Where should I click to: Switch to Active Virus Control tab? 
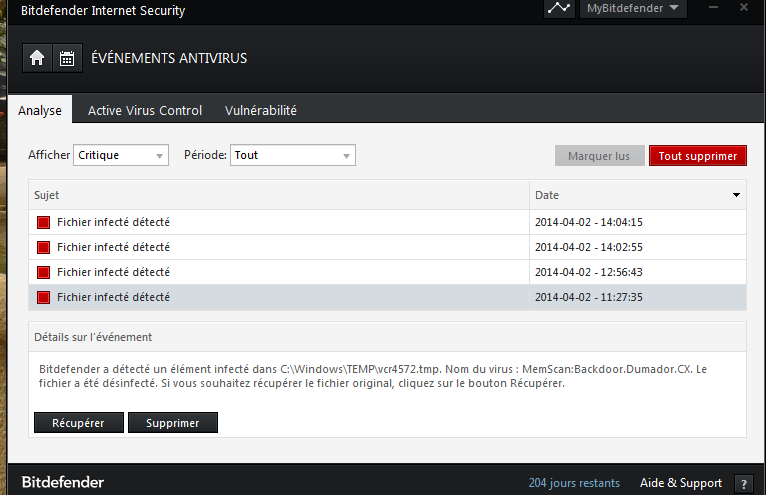point(145,110)
